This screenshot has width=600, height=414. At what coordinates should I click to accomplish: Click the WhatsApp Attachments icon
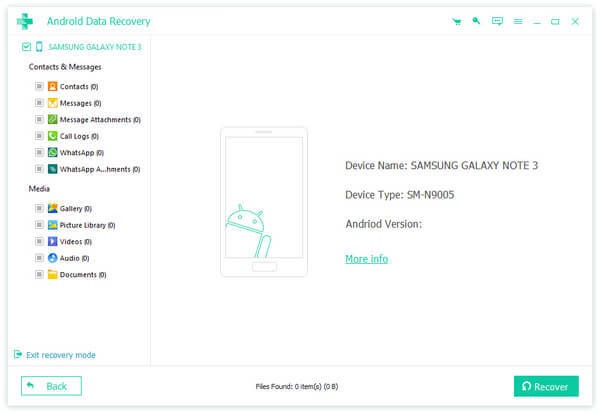click(x=52, y=169)
